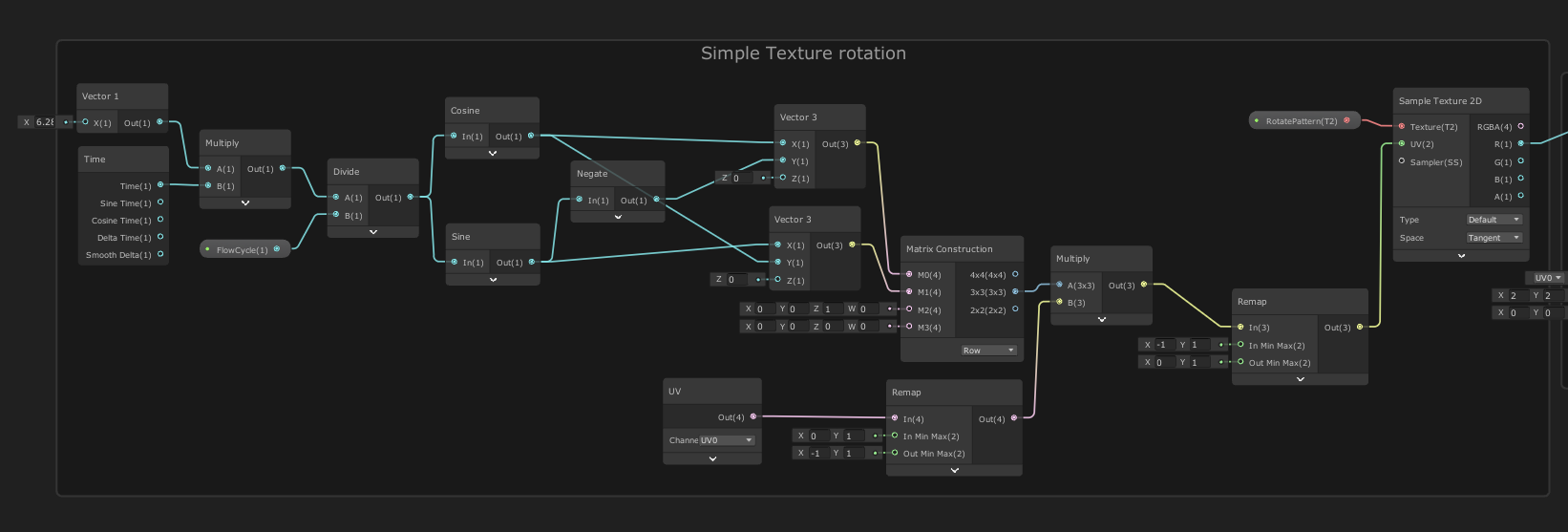The height and width of the screenshot is (532, 1568).
Task: Click the Sine Time(1) output port
Action: [x=160, y=202]
